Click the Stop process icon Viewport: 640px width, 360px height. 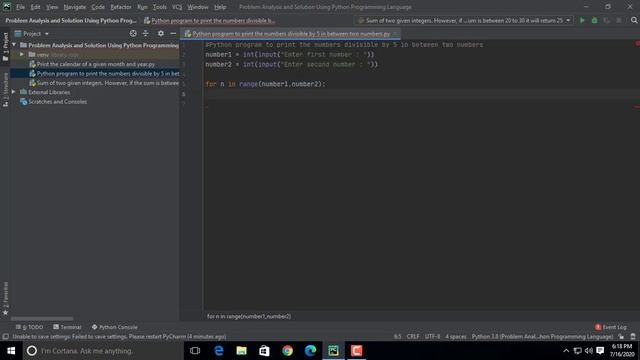click(619, 20)
